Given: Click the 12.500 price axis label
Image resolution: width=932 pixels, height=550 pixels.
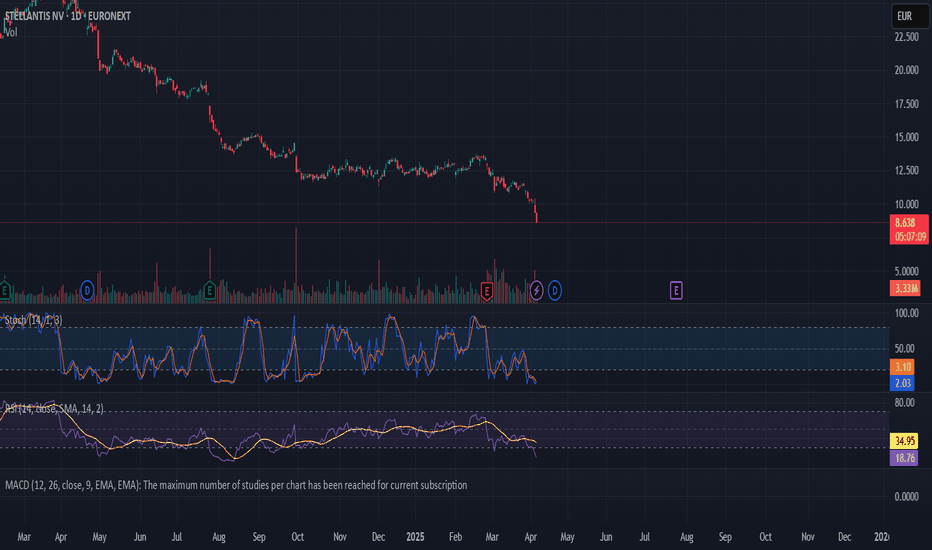Looking at the screenshot, I should [906, 171].
